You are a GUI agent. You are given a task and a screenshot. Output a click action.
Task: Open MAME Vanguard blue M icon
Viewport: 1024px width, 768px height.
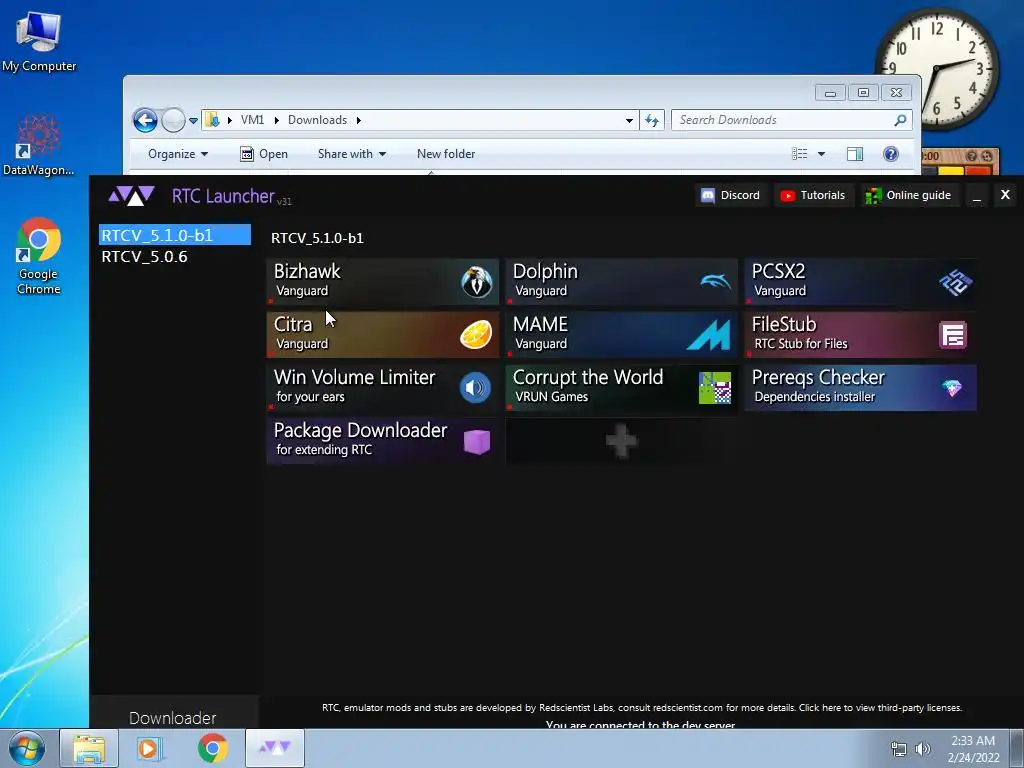tap(709, 335)
